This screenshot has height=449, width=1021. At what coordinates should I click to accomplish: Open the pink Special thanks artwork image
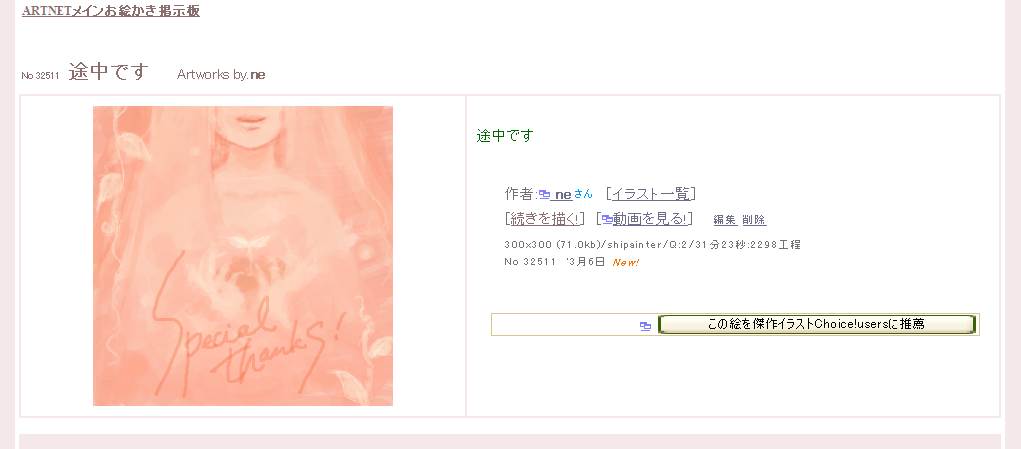(243, 256)
